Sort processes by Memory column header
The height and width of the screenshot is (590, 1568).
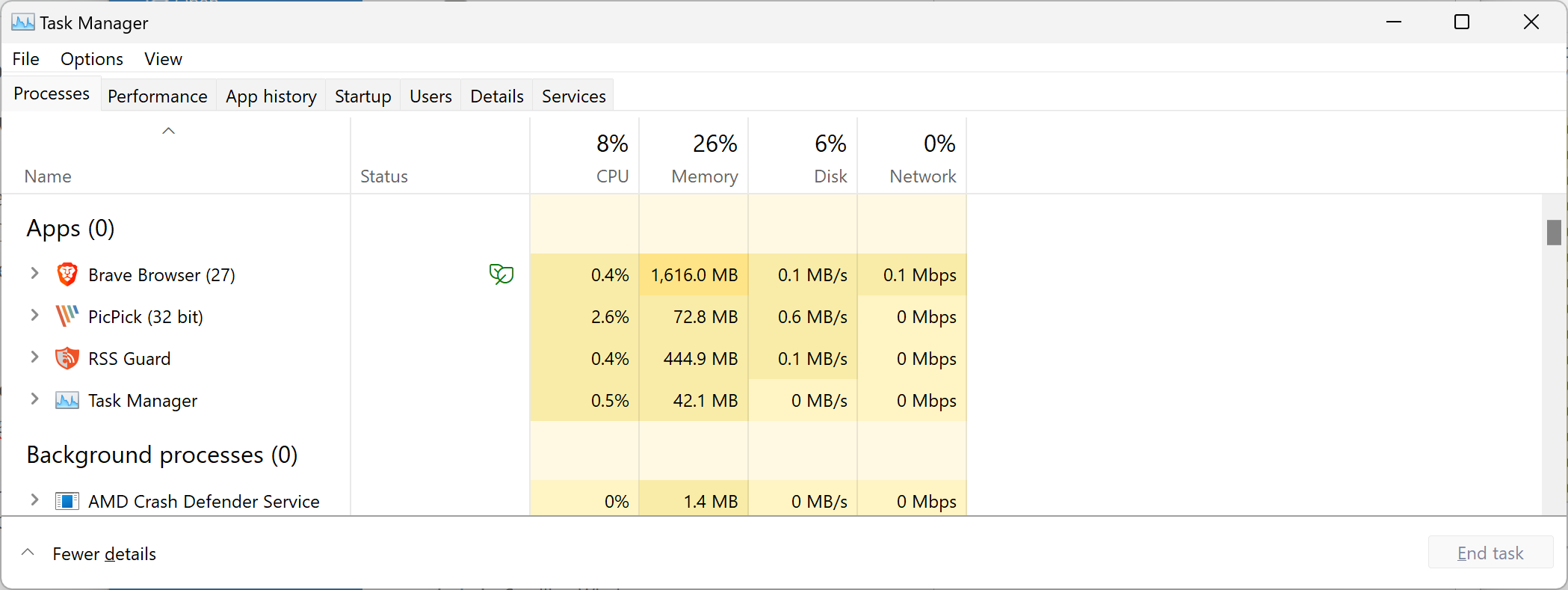[x=694, y=156]
